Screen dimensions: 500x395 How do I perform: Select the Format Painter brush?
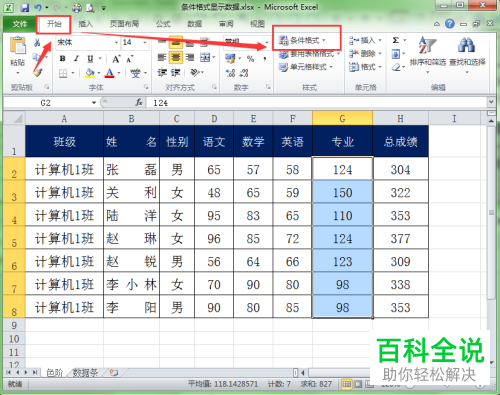[37, 71]
